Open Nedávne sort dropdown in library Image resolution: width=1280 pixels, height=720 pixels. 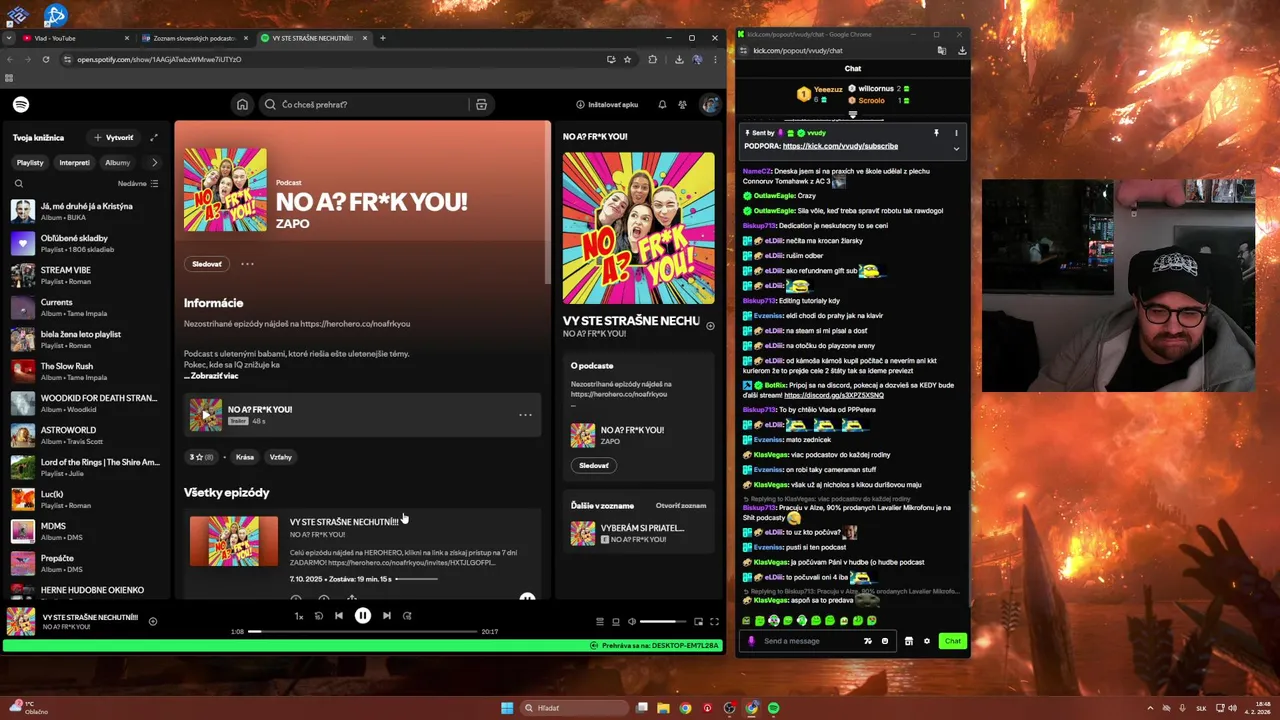tap(138, 183)
